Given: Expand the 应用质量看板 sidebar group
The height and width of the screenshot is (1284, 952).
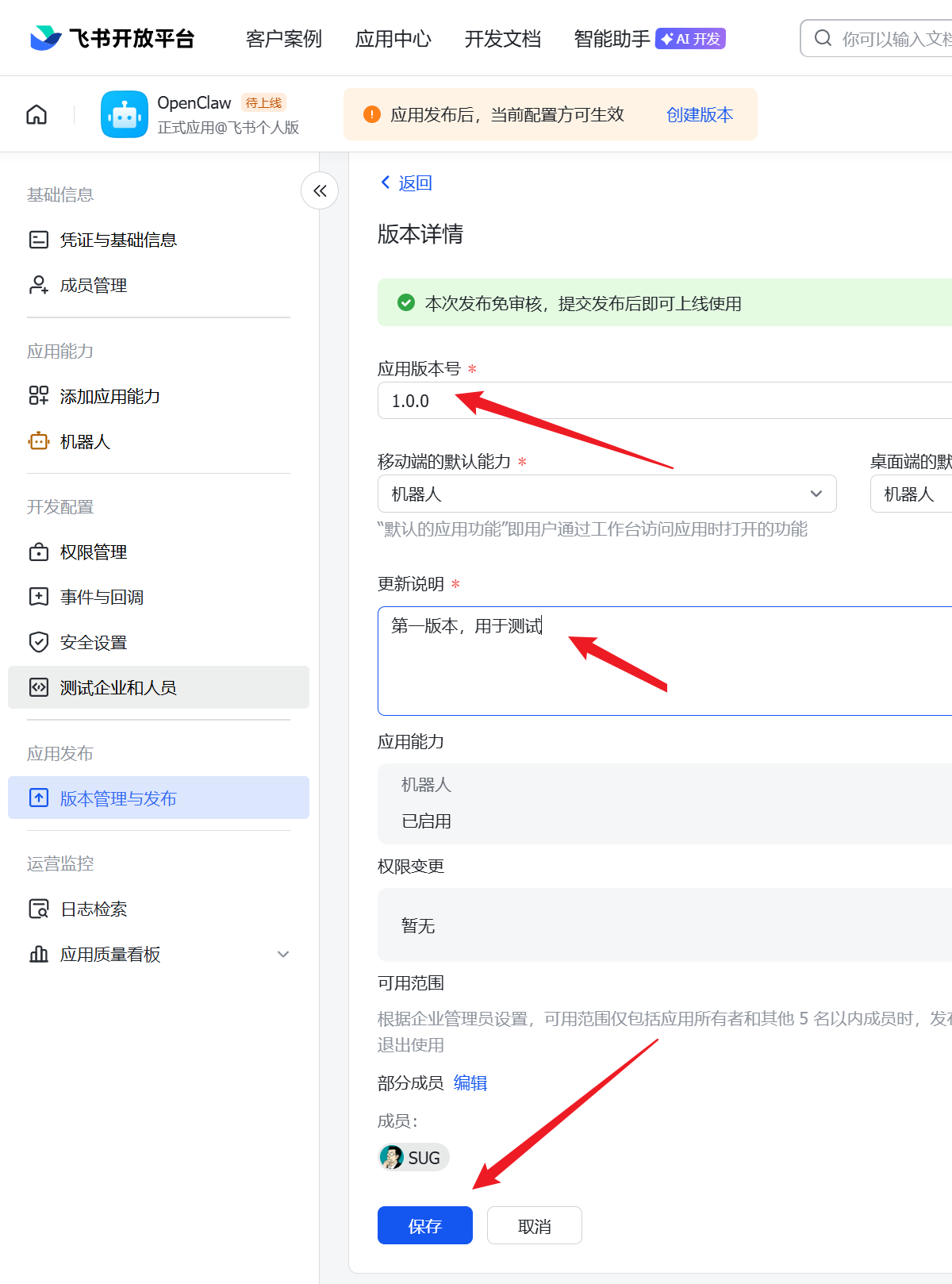Looking at the screenshot, I should (x=159, y=954).
